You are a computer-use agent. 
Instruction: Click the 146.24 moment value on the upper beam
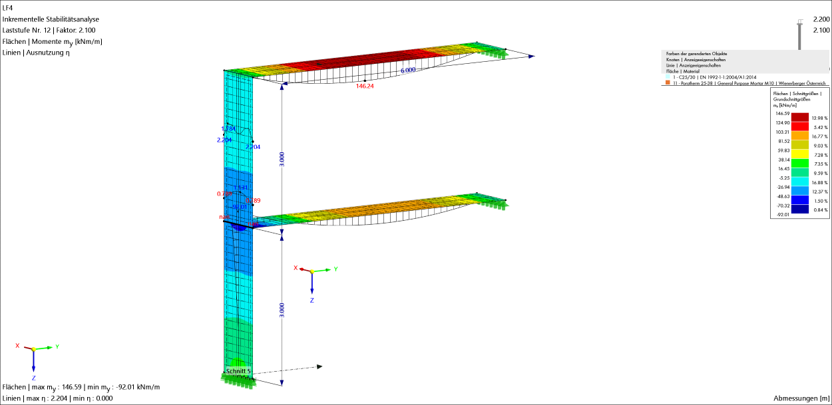pos(365,86)
